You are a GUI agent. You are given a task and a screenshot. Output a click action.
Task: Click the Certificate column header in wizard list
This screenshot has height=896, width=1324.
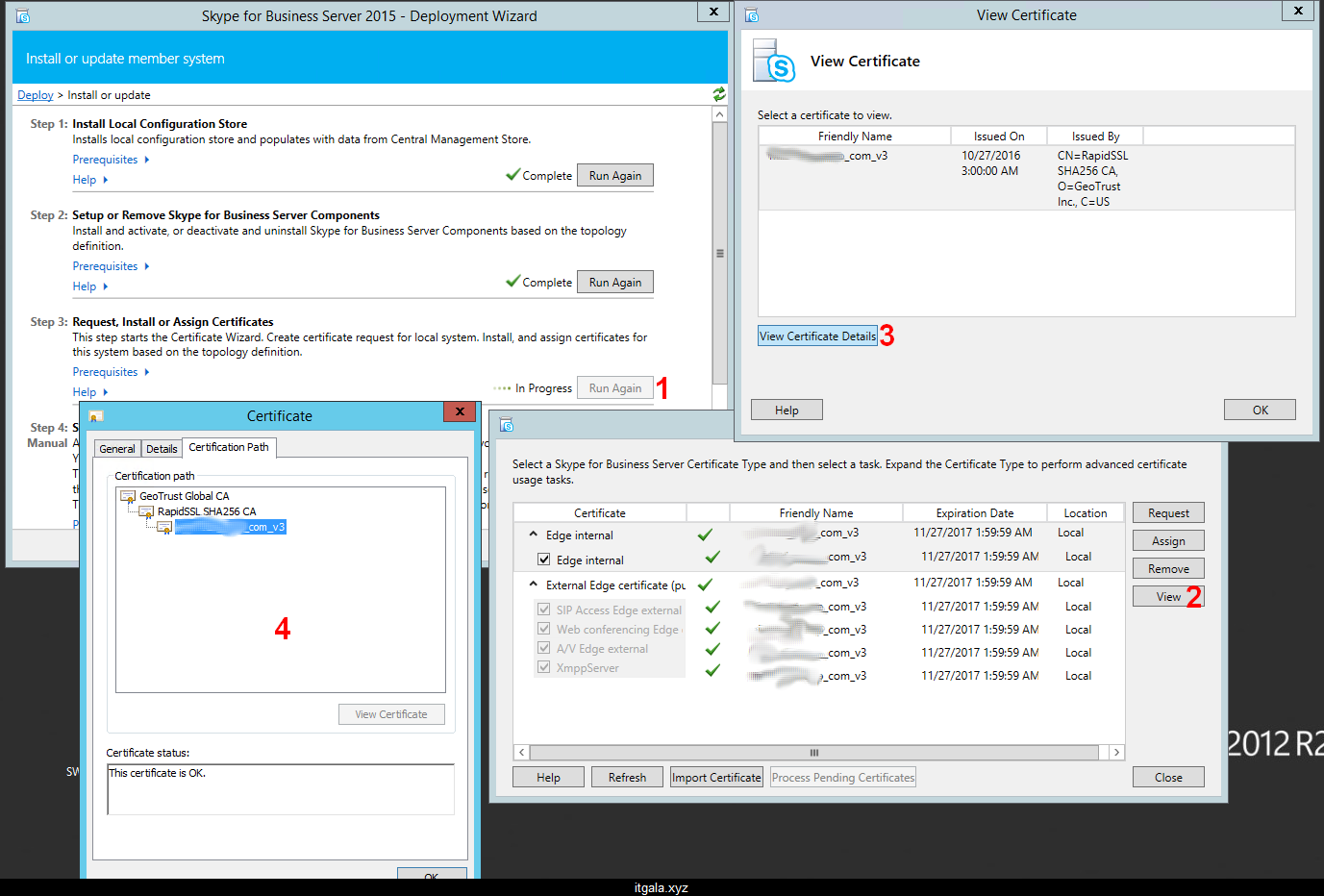[x=600, y=513]
